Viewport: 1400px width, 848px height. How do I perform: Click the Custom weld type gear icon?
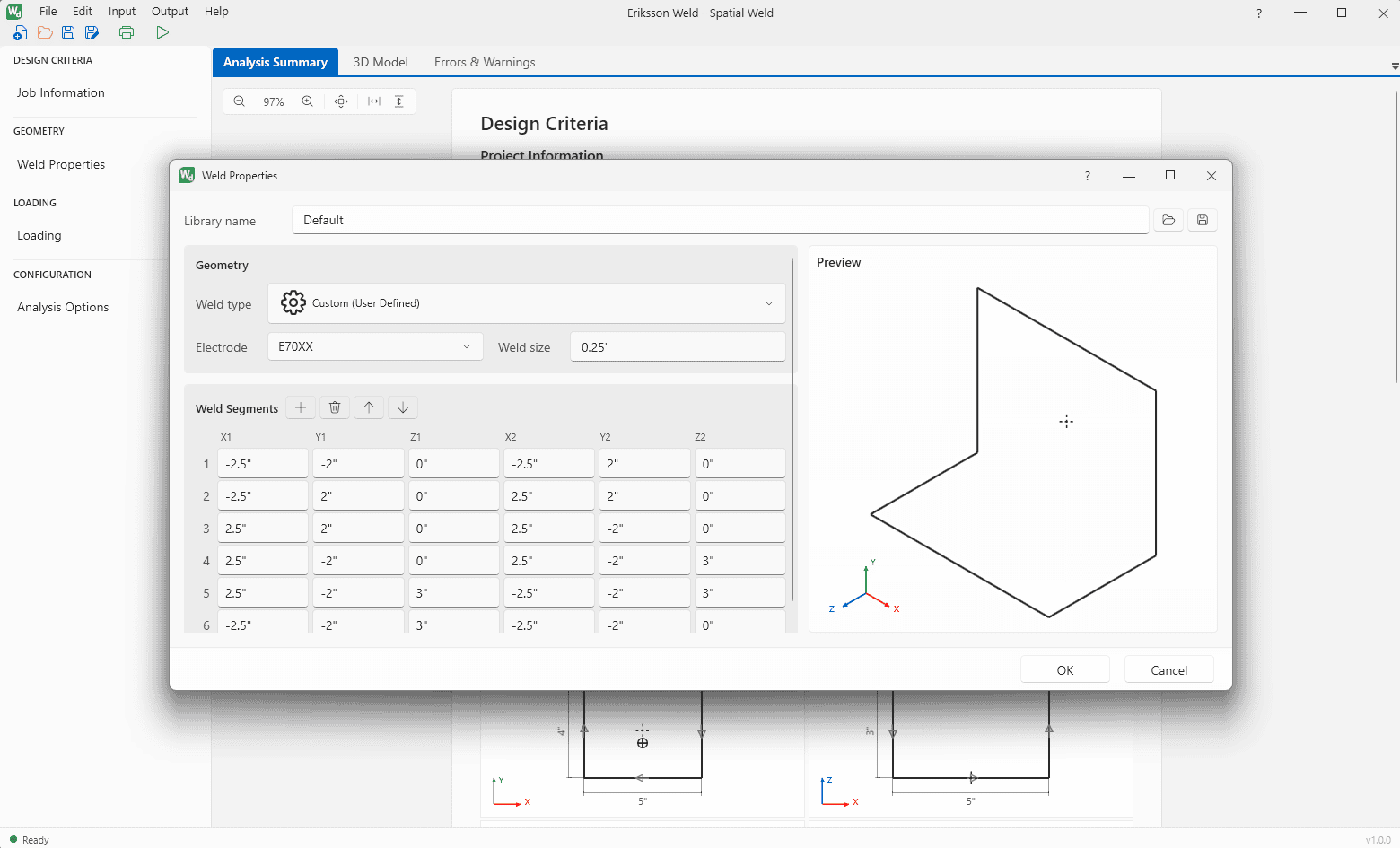click(x=293, y=303)
